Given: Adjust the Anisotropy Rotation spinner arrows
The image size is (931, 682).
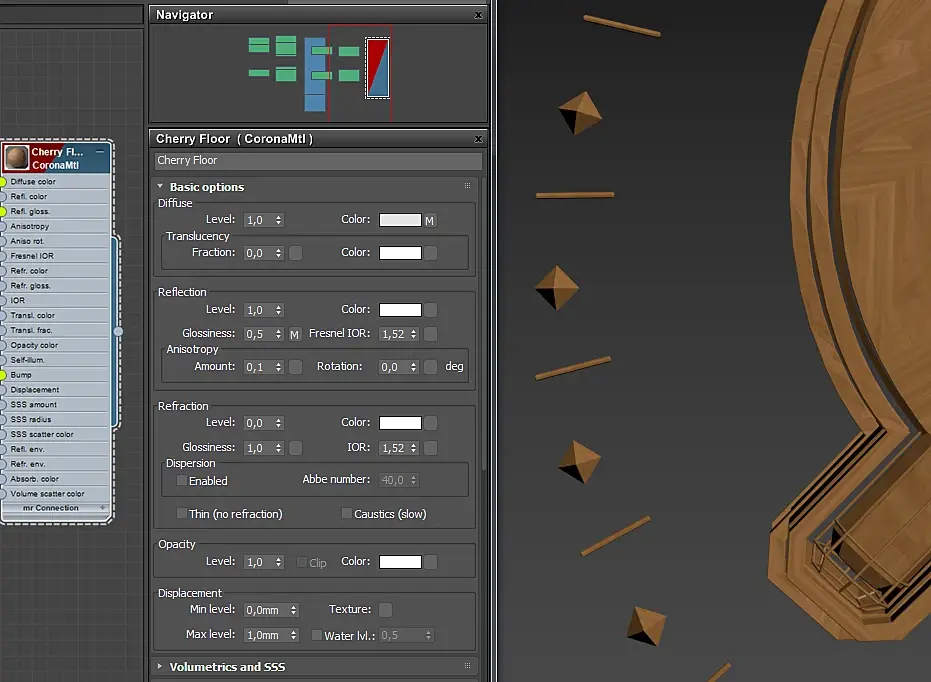Looking at the screenshot, I should 414,367.
